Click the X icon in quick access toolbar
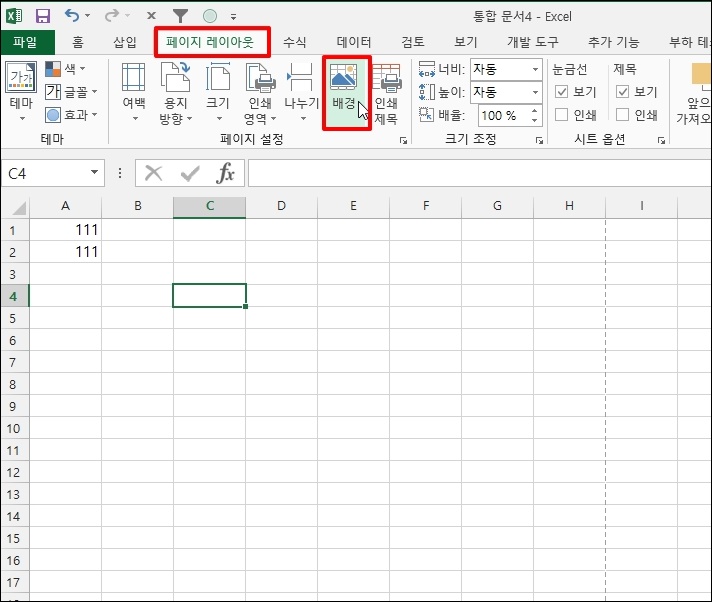This screenshot has width=712, height=602. tap(151, 16)
